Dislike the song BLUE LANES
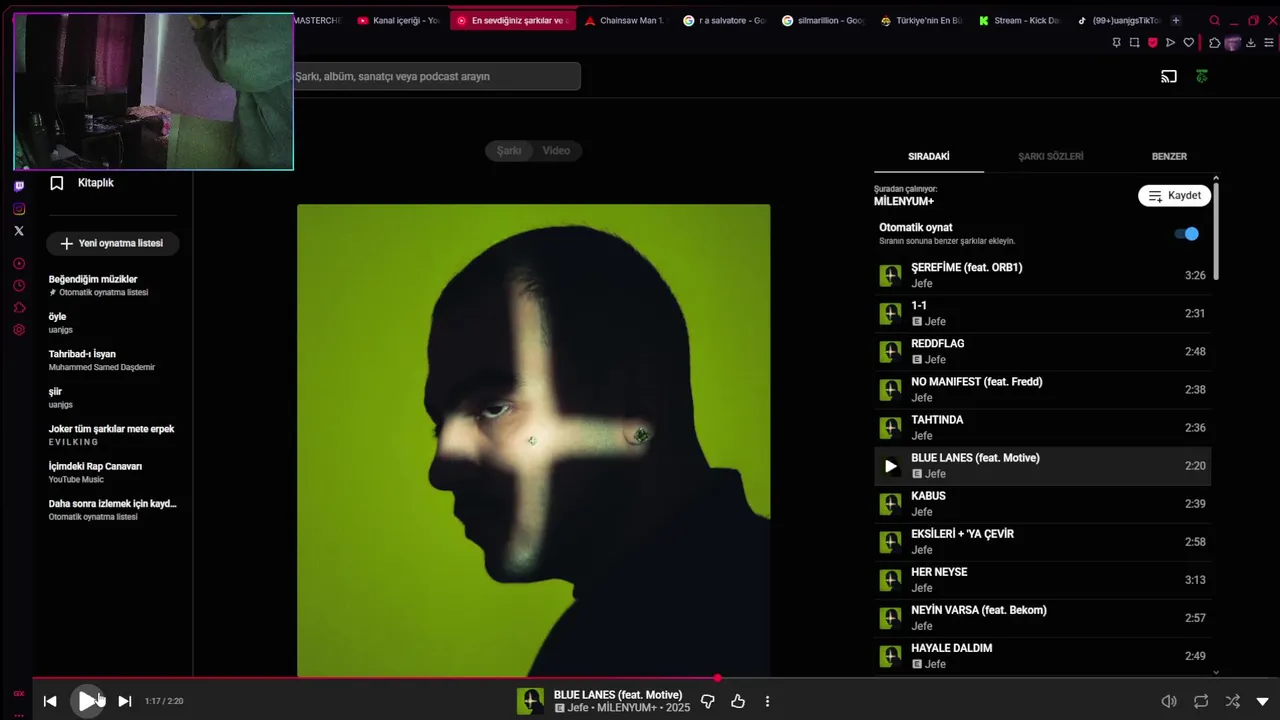The height and width of the screenshot is (720, 1280). [x=707, y=701]
